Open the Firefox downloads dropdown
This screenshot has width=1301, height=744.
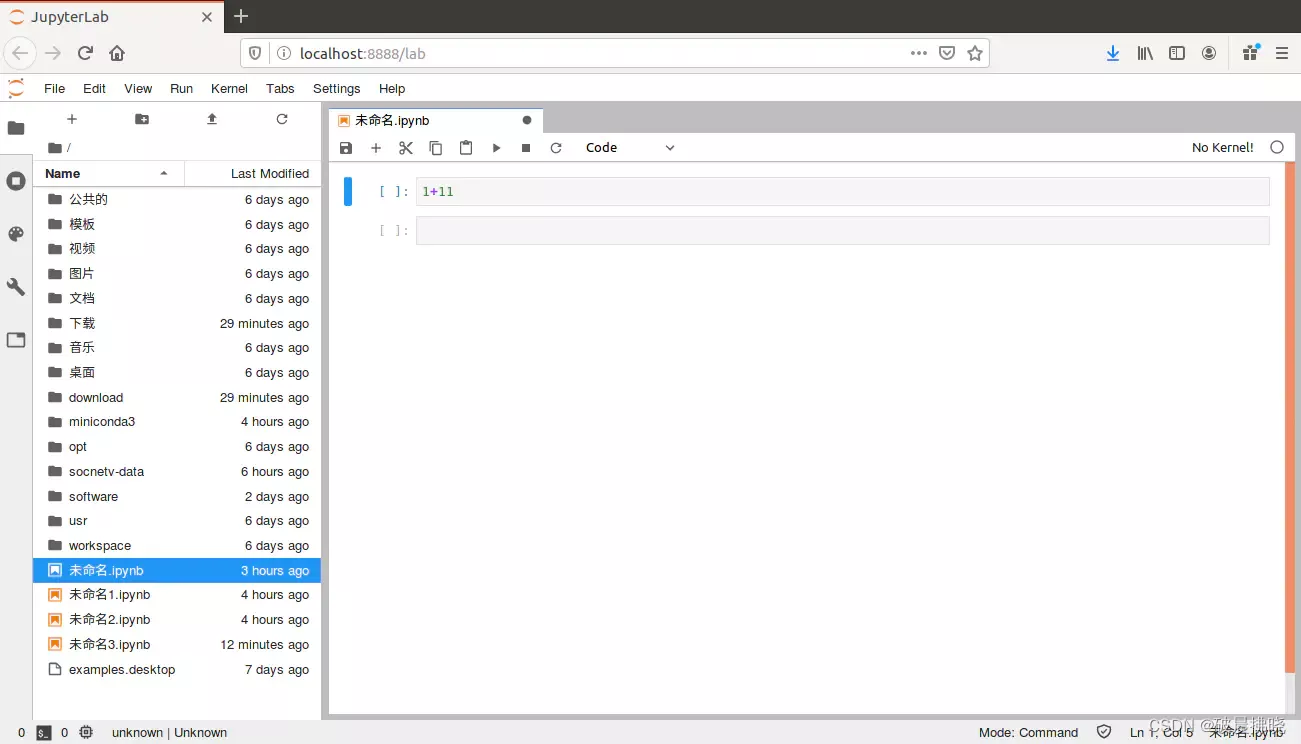(x=1113, y=53)
